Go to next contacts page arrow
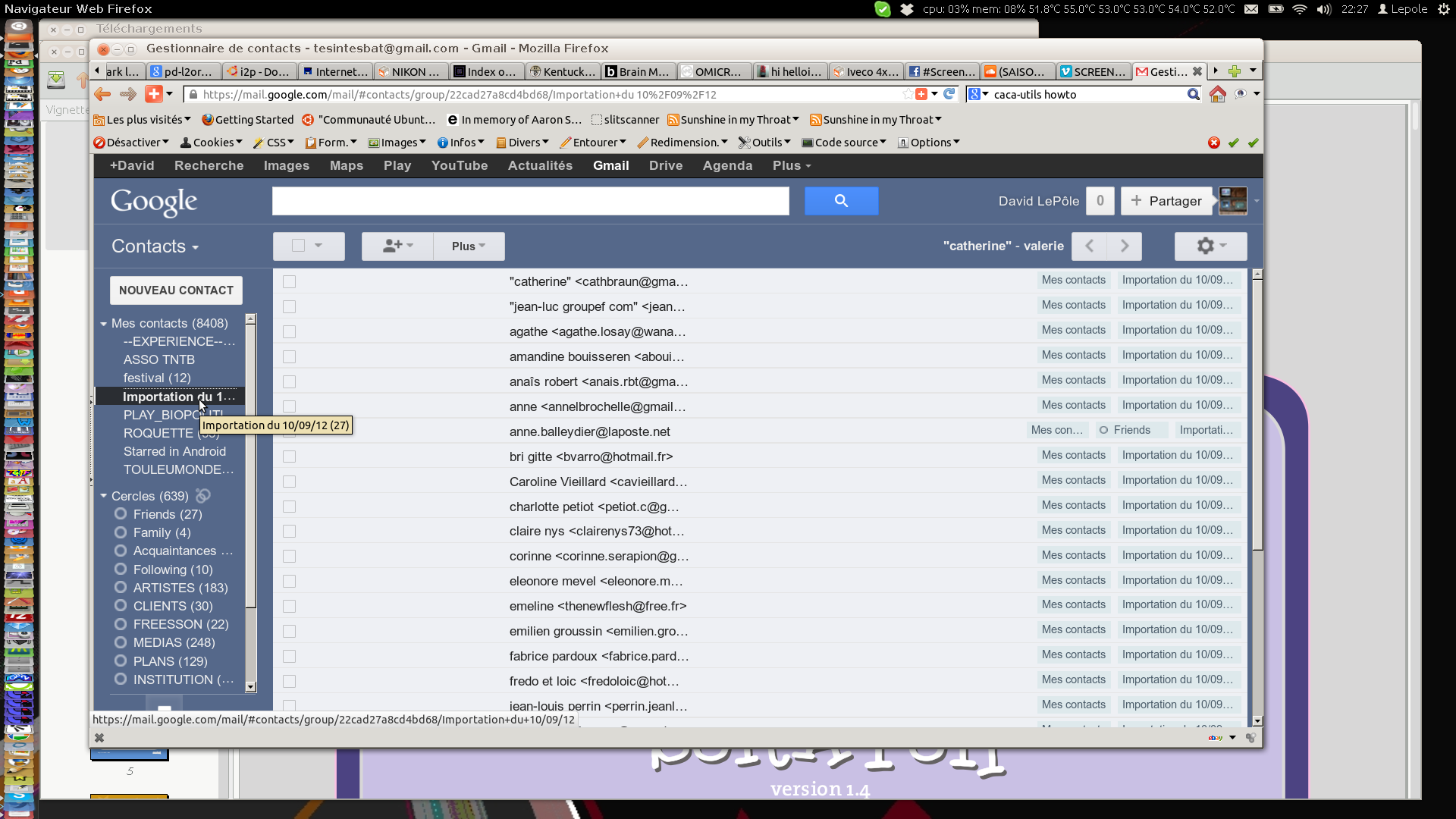Viewport: 1456px width, 819px height. point(1125,246)
